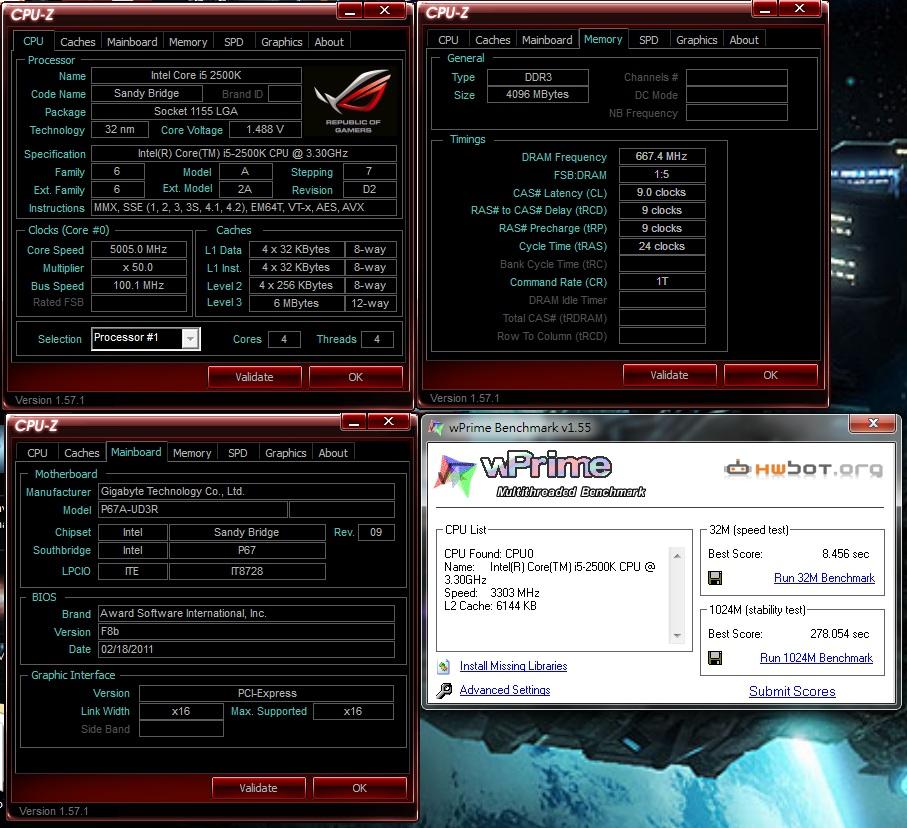Click the Name Intel Core i5 2500K field
Screen dimensions: 907x828
pos(196,75)
